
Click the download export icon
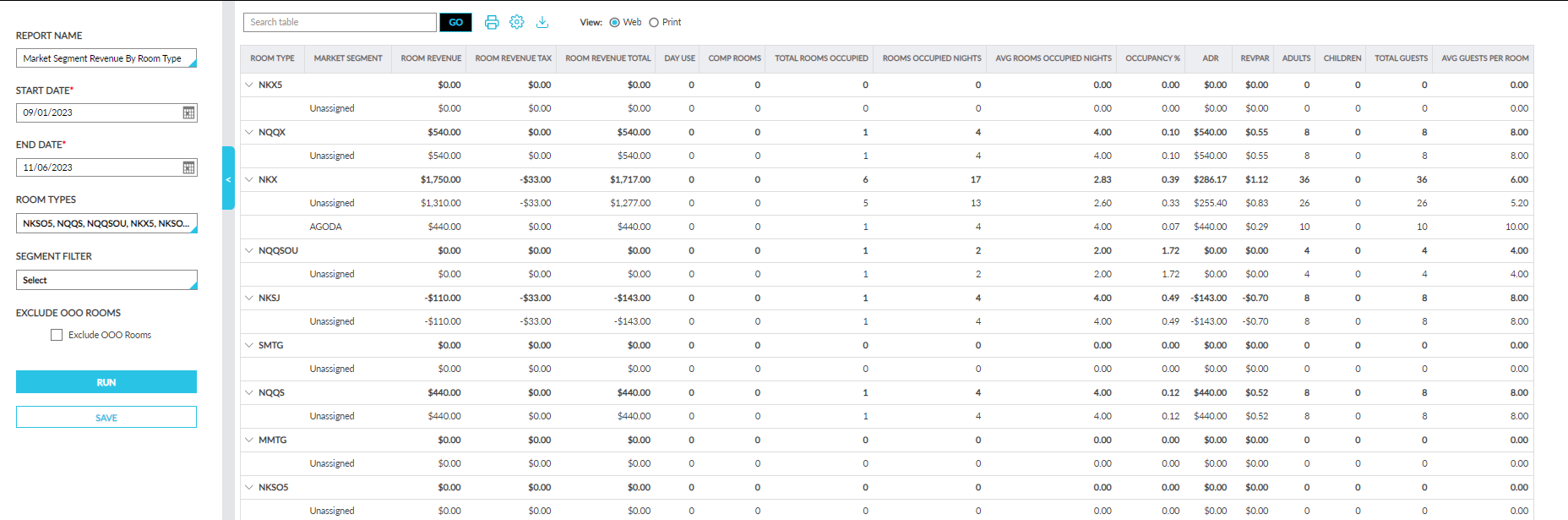[x=542, y=23]
